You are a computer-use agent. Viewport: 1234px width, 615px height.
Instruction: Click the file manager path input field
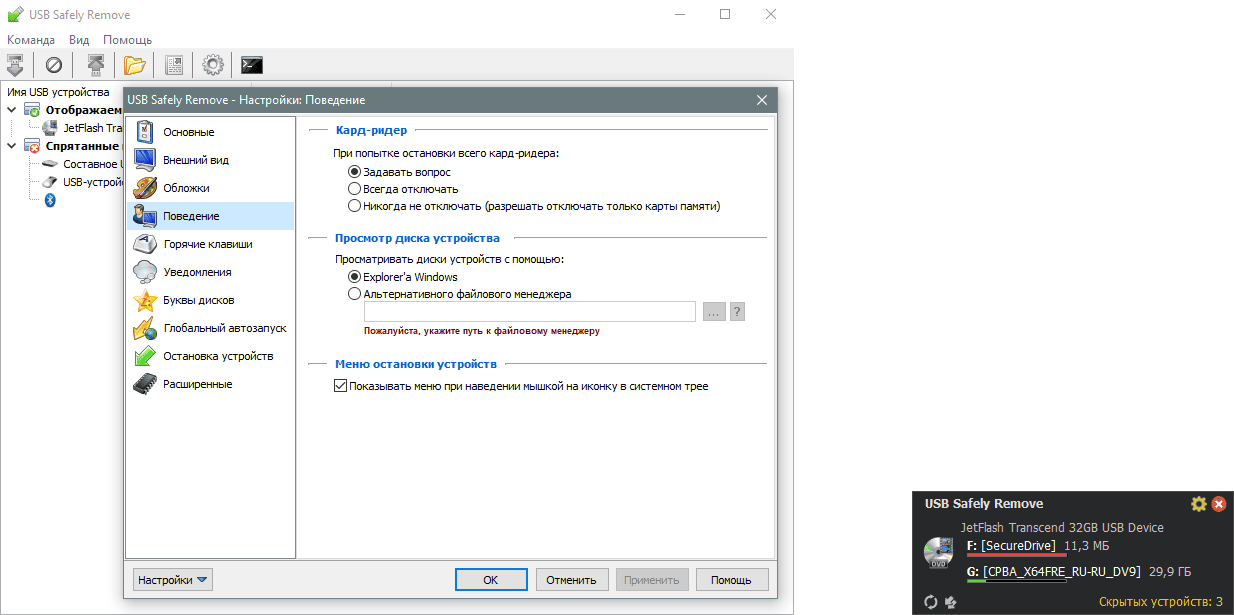click(529, 312)
